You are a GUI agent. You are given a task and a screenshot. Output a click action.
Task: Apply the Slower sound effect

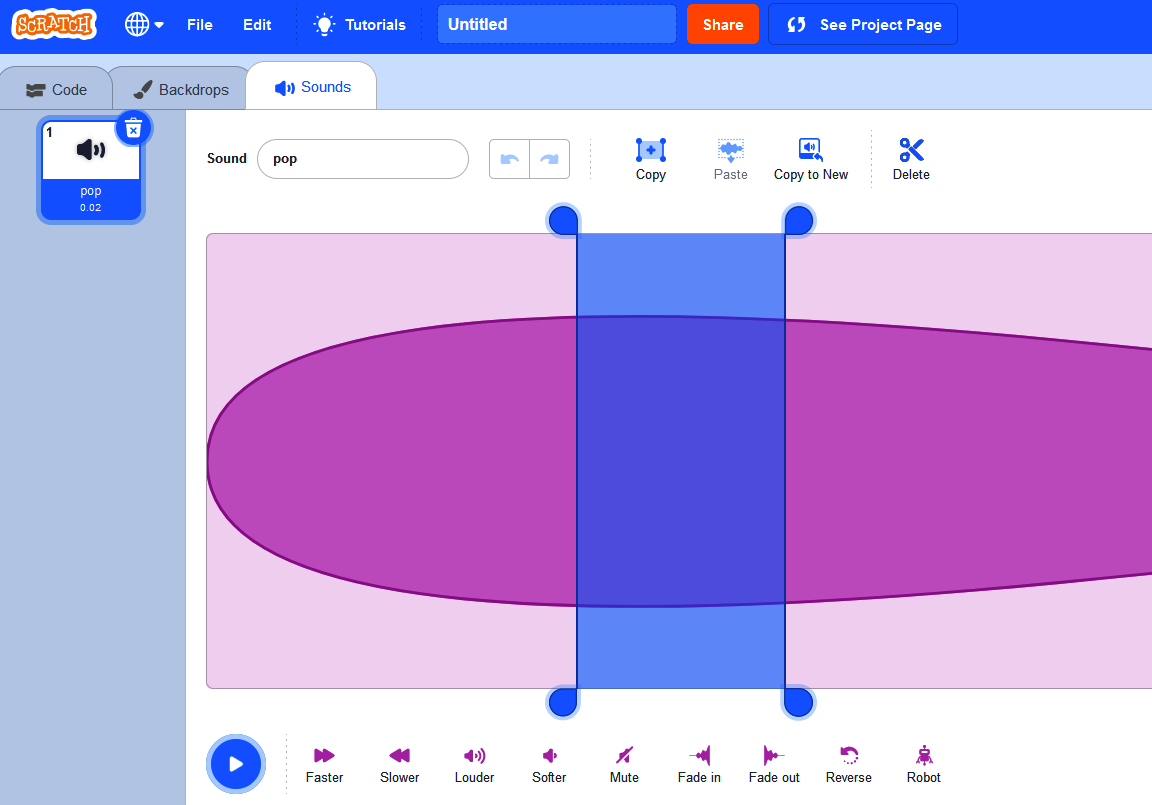(399, 763)
